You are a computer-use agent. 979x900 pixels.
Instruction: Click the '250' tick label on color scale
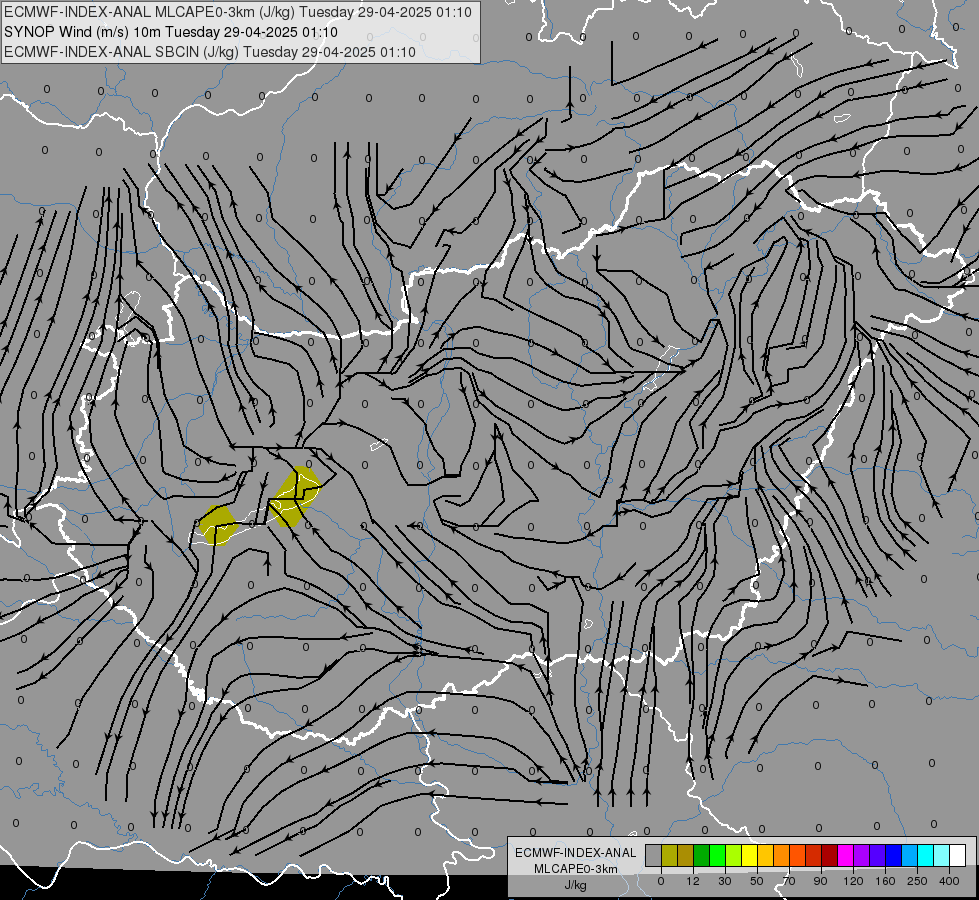pos(917,881)
